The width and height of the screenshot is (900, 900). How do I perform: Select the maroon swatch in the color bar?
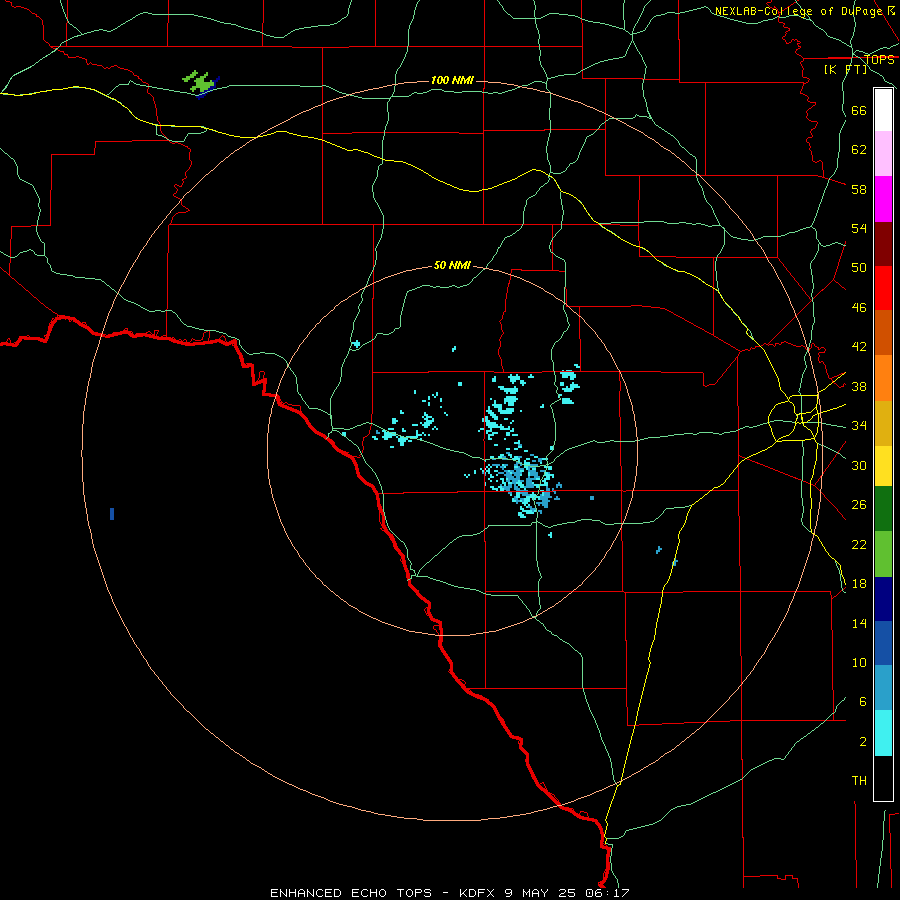pyautogui.click(x=883, y=243)
